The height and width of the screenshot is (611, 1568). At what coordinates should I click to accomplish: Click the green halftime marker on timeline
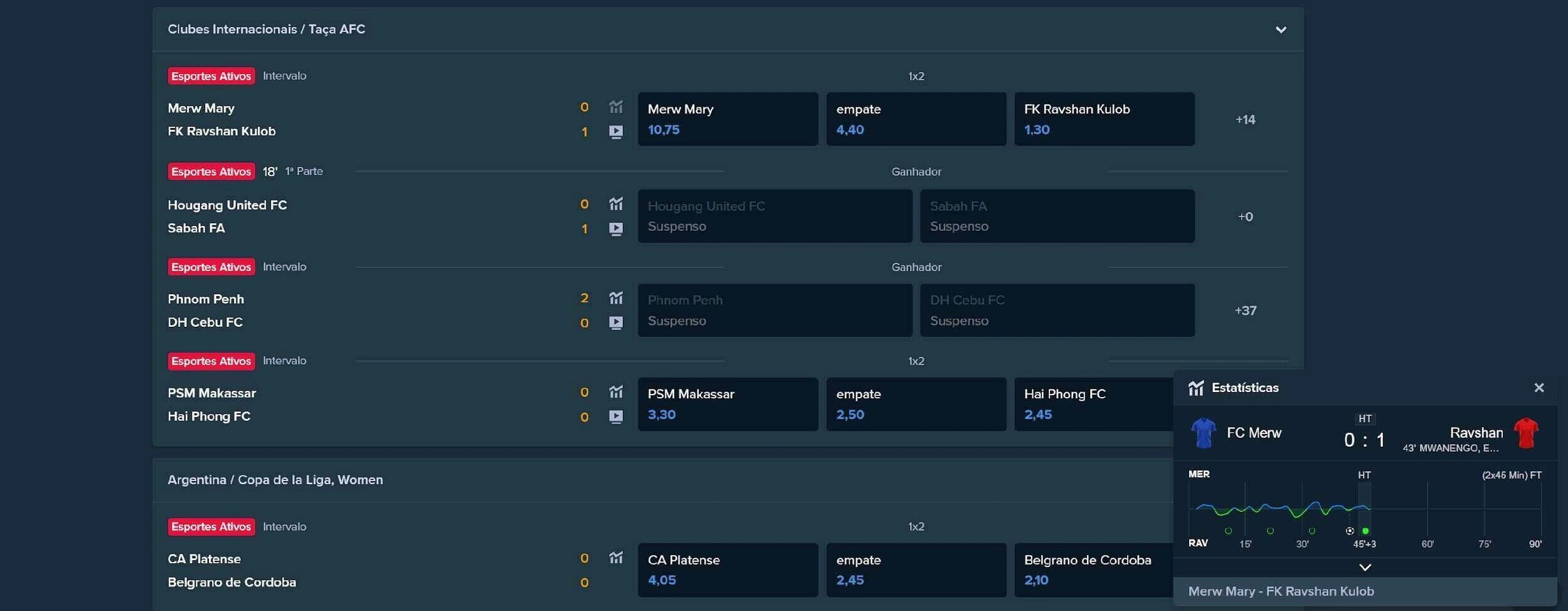[x=1365, y=531]
